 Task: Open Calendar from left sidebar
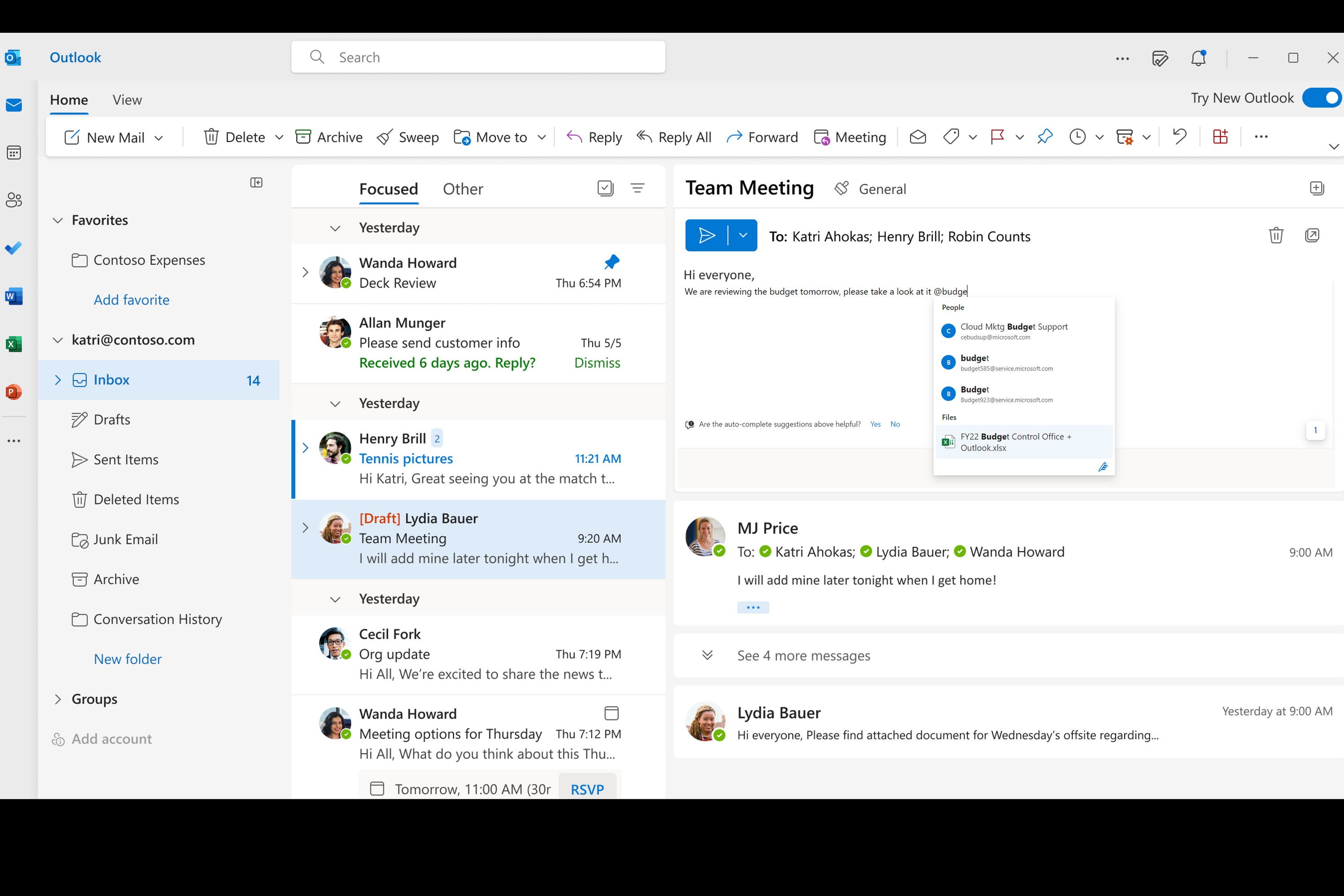pyautogui.click(x=14, y=153)
